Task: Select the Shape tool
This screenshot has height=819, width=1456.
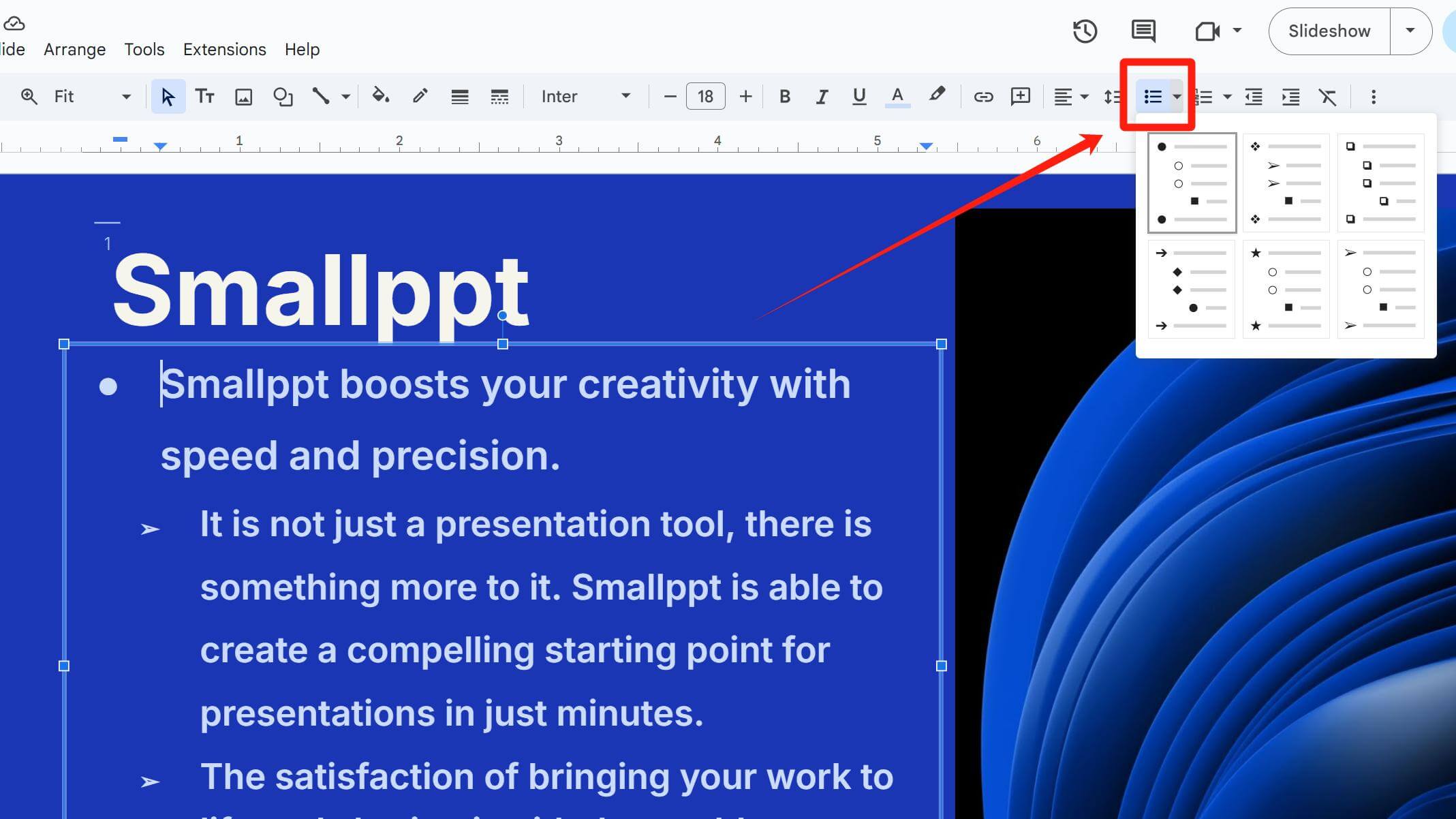Action: (x=283, y=97)
